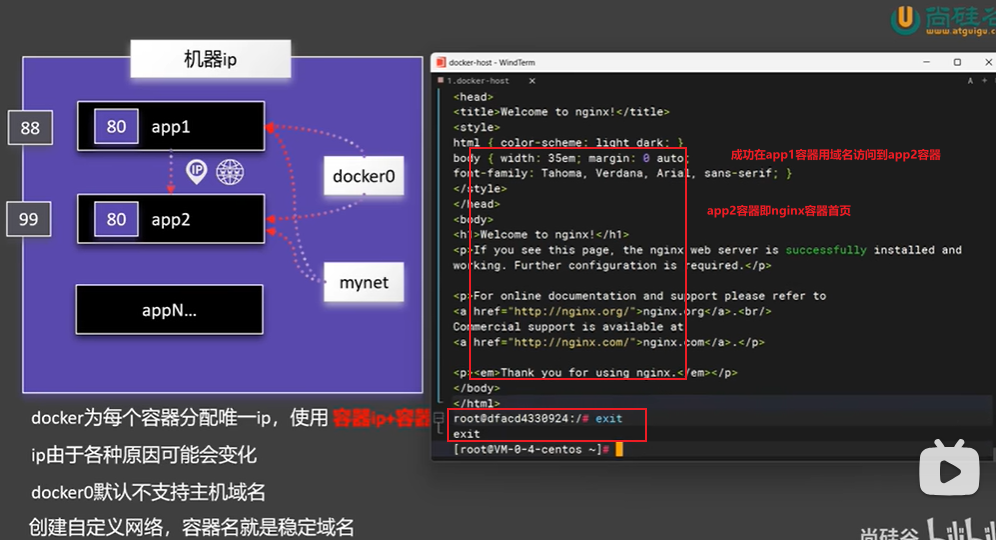This screenshot has width=996, height=540.
Task: Click the 'html { color-scheme: light dark; }' line
Action: 569,142
